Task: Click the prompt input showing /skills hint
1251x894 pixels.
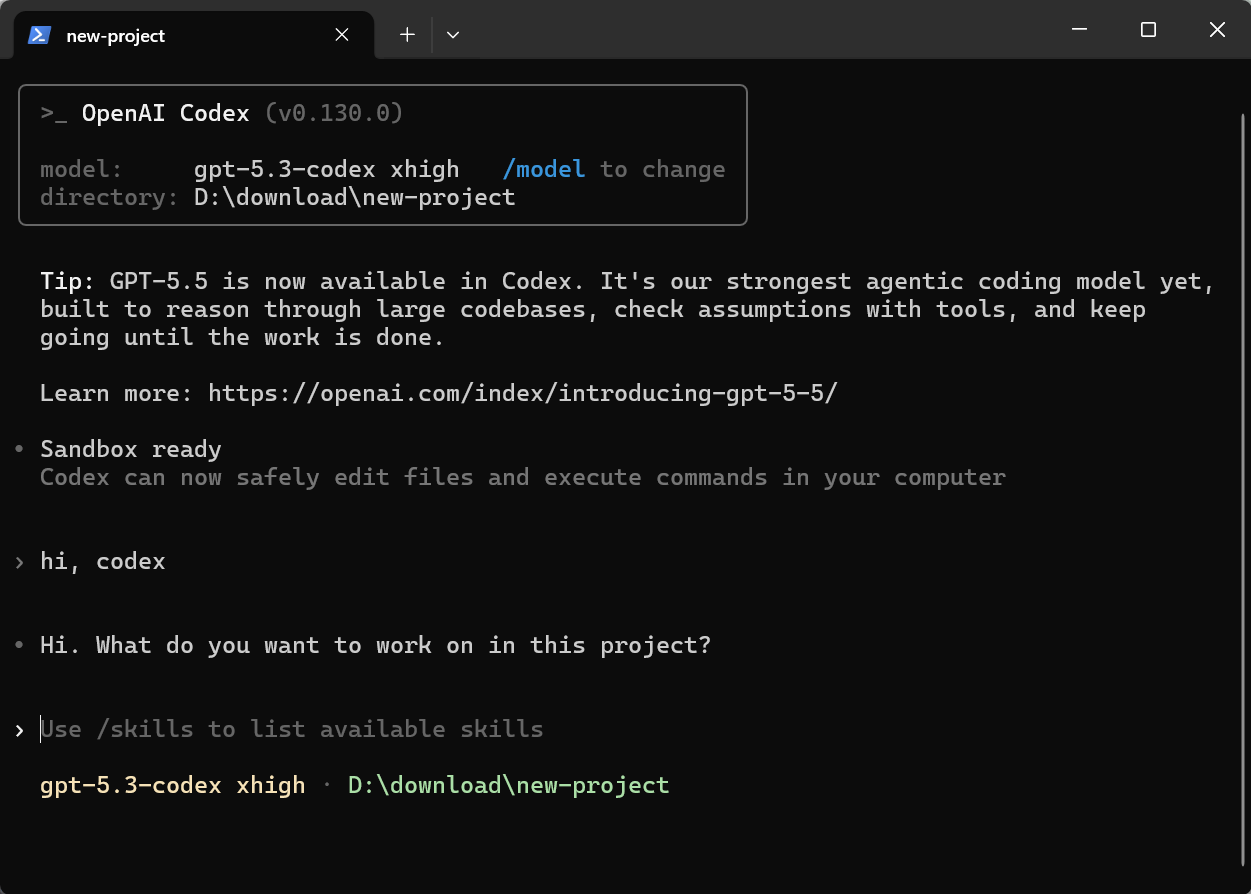Action: (x=292, y=729)
